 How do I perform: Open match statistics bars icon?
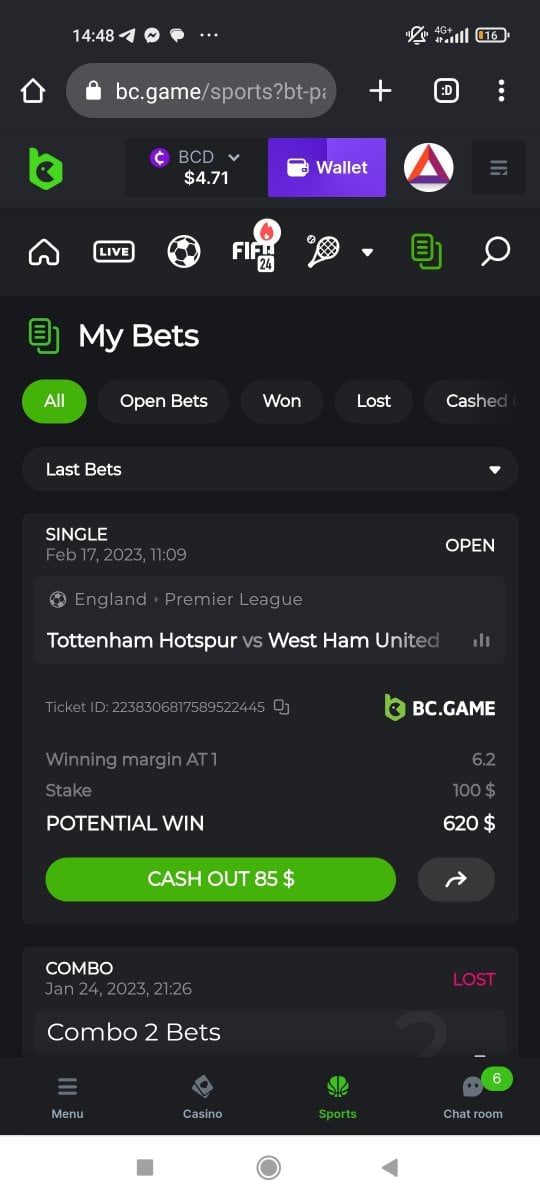481,640
